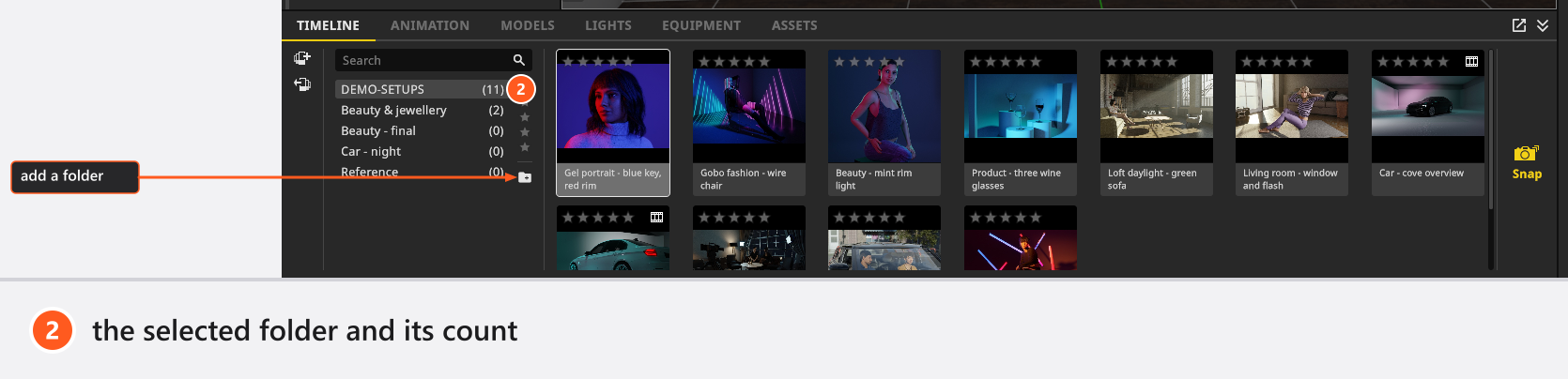This screenshot has height=379, width=1568.
Task: Select the film studio set thumbnail in second row
Action: pos(749,238)
